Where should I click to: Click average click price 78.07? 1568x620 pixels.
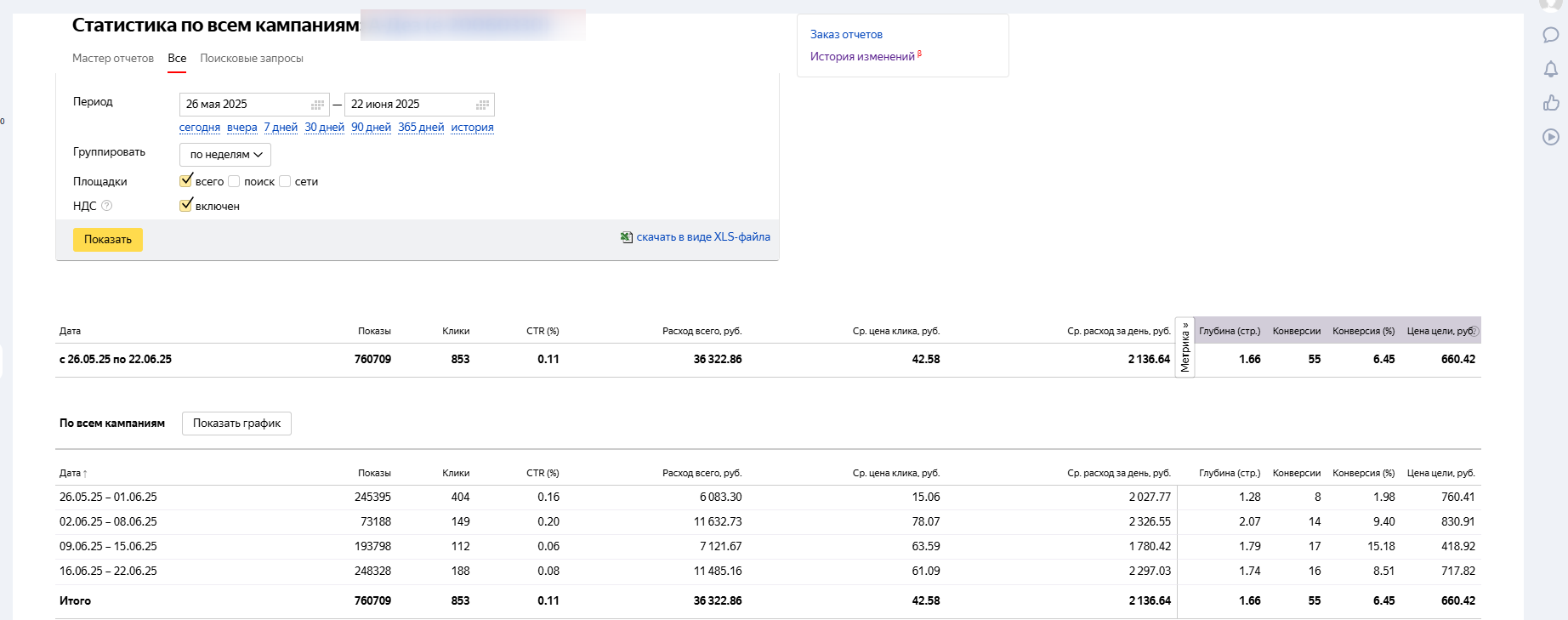tap(926, 522)
